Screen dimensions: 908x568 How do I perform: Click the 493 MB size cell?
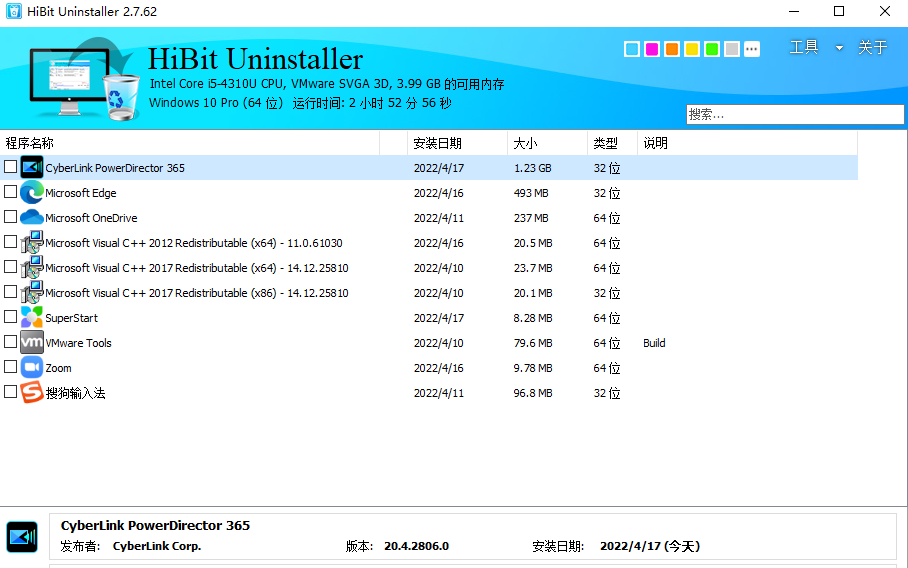531,193
